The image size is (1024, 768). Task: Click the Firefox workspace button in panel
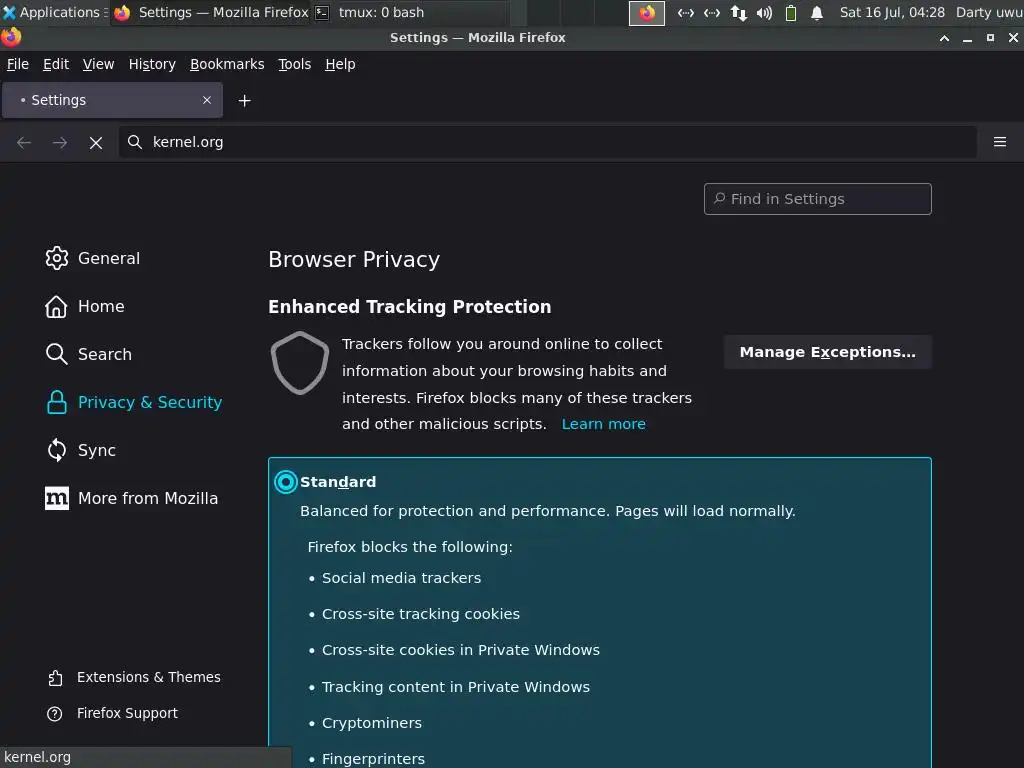click(647, 13)
